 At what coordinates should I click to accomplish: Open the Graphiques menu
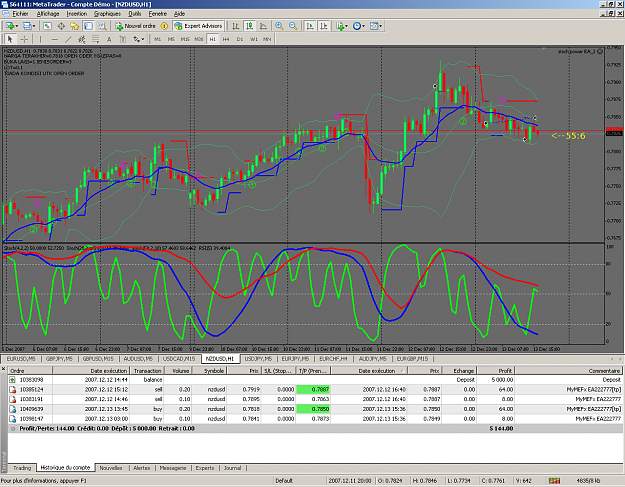[107, 14]
